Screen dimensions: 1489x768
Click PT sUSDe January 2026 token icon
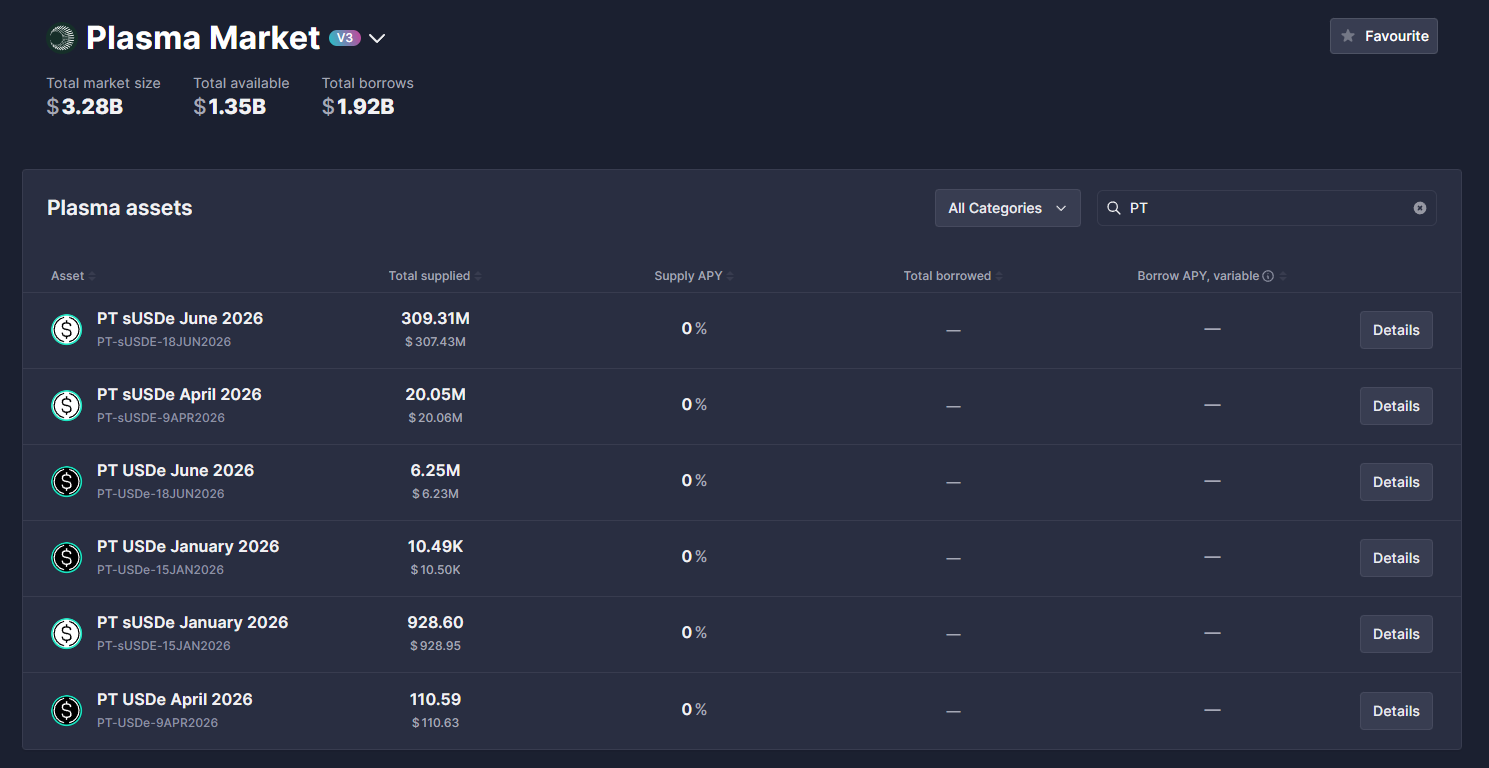pos(67,634)
